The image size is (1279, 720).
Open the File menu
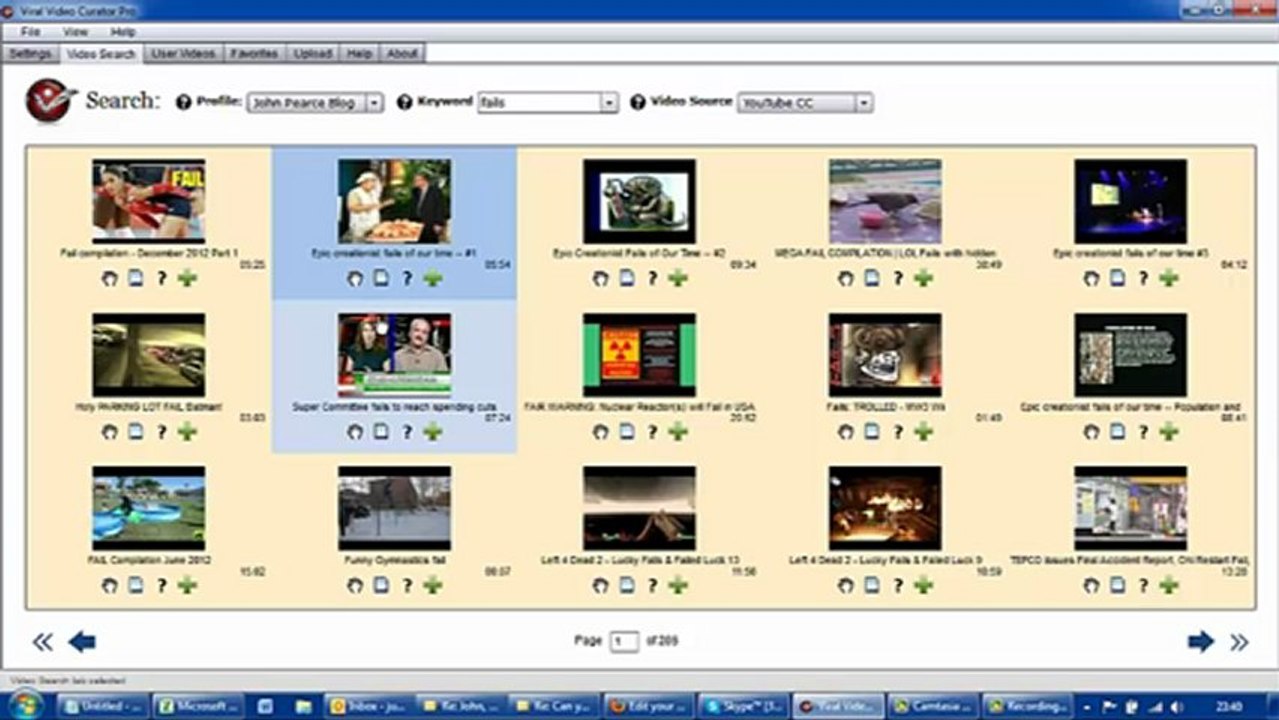[x=30, y=32]
